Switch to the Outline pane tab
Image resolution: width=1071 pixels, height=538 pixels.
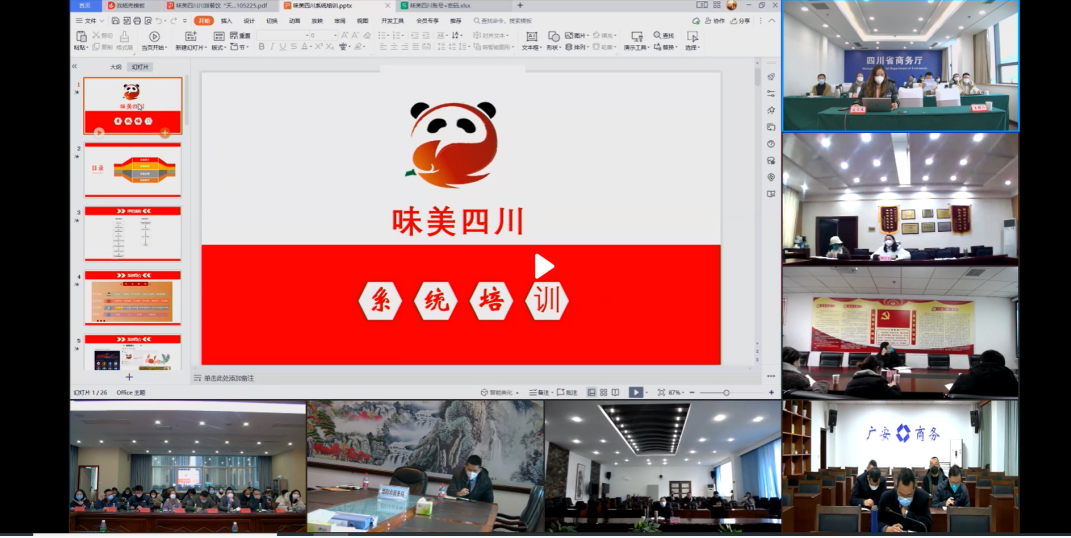pyautogui.click(x=115, y=67)
